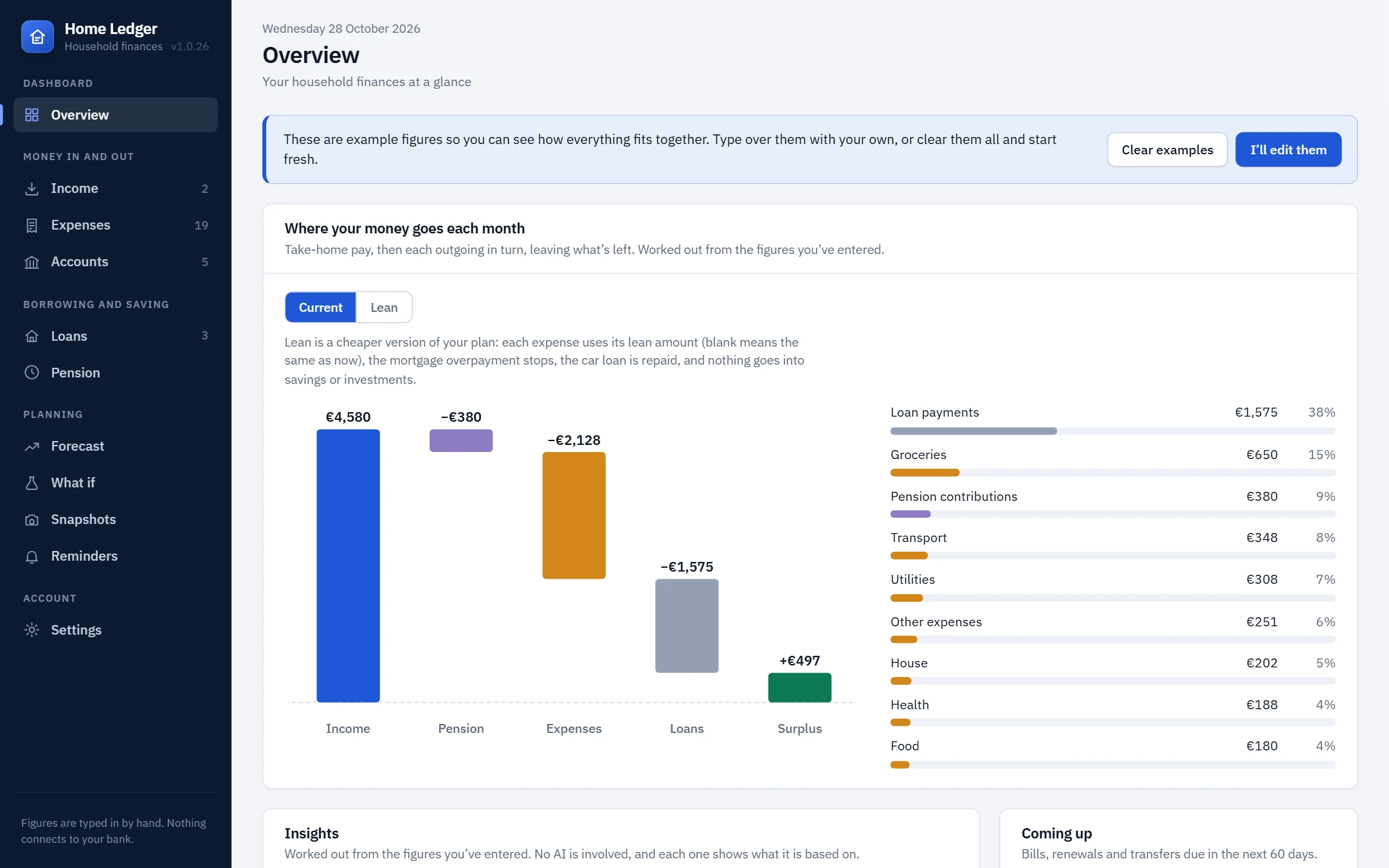Click the Health €188 amount
Image resolution: width=1389 pixels, height=868 pixels.
[1262, 705]
